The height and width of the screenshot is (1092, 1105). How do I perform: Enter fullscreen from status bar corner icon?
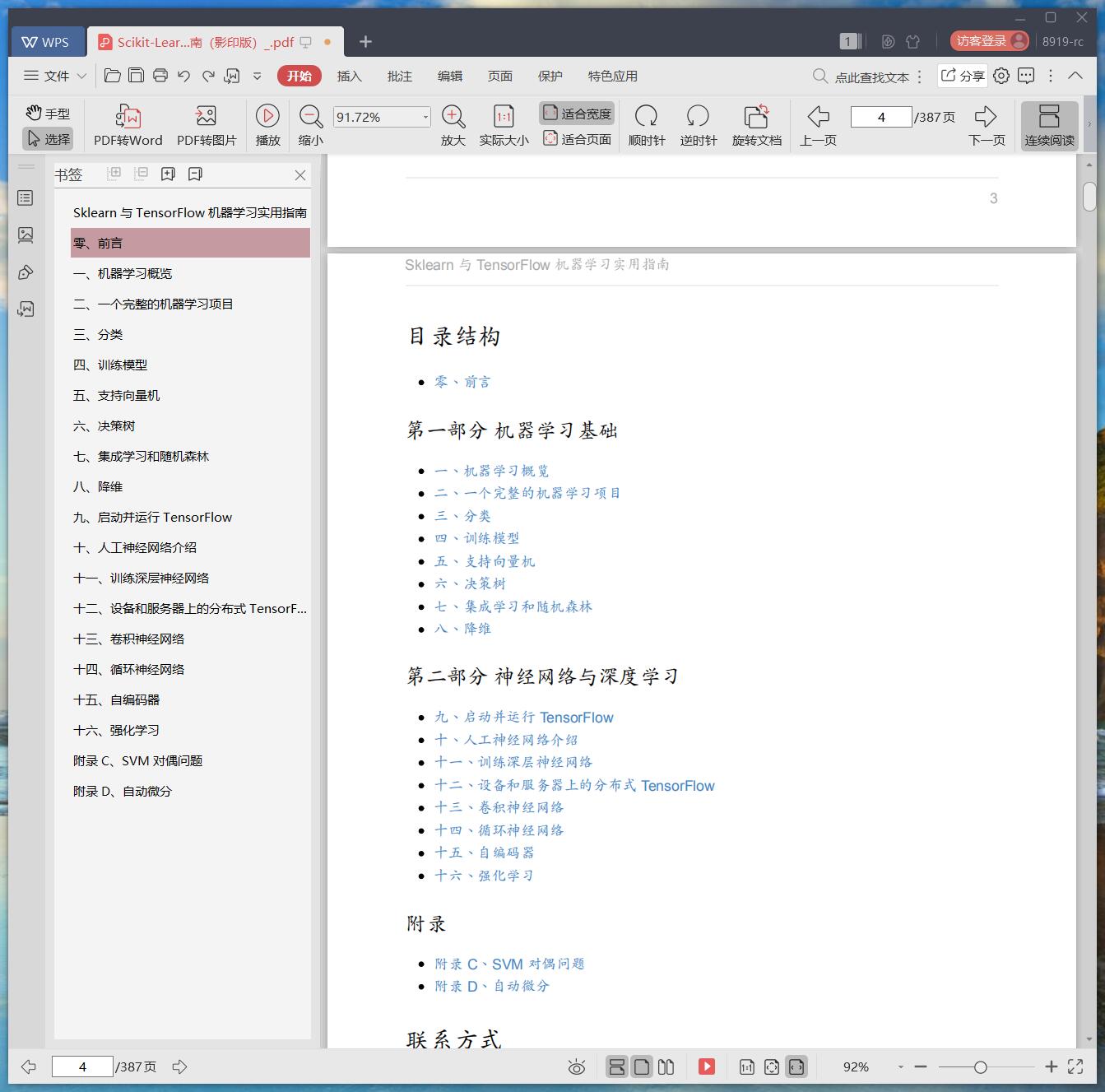tap(1075, 1066)
